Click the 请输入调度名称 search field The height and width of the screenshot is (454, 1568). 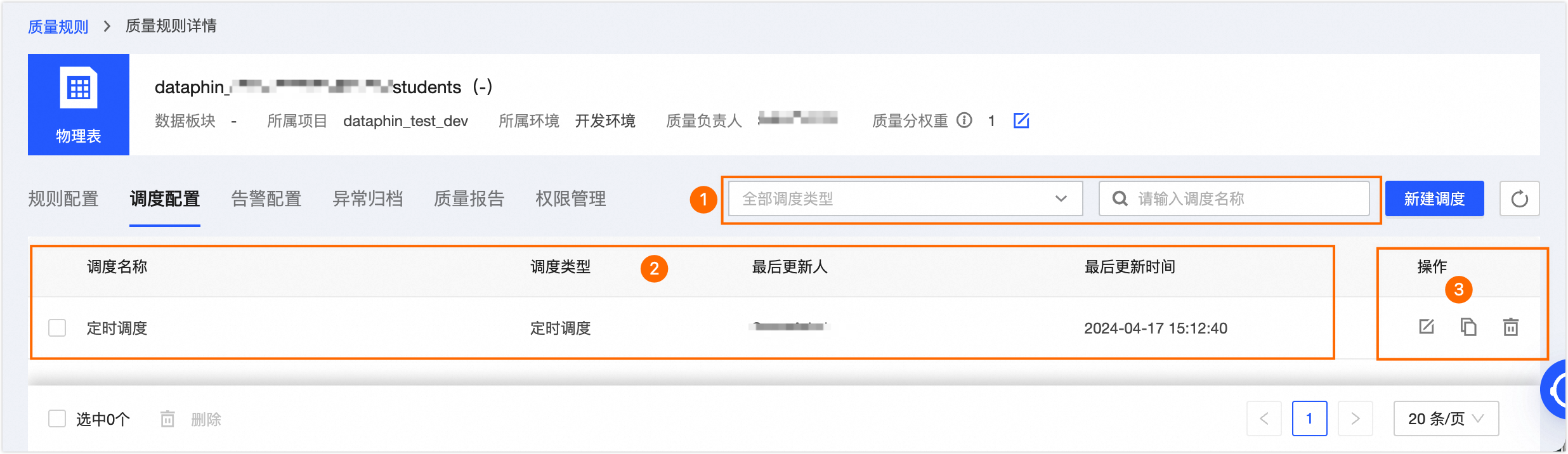[1243, 199]
